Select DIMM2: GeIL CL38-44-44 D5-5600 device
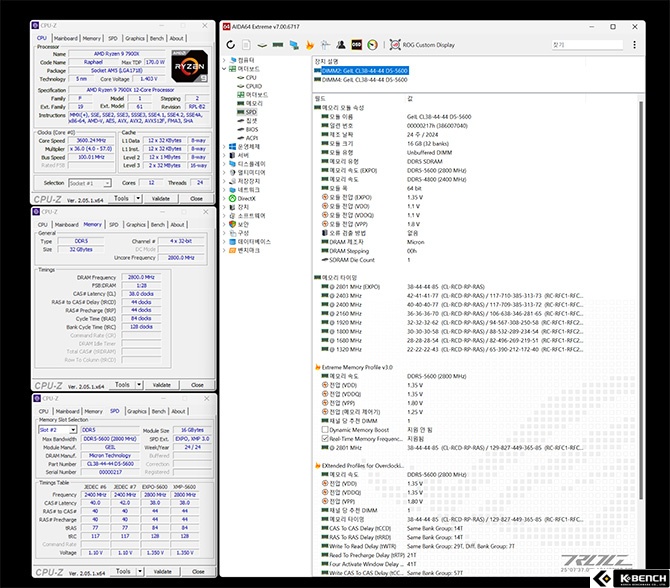 click(361, 71)
